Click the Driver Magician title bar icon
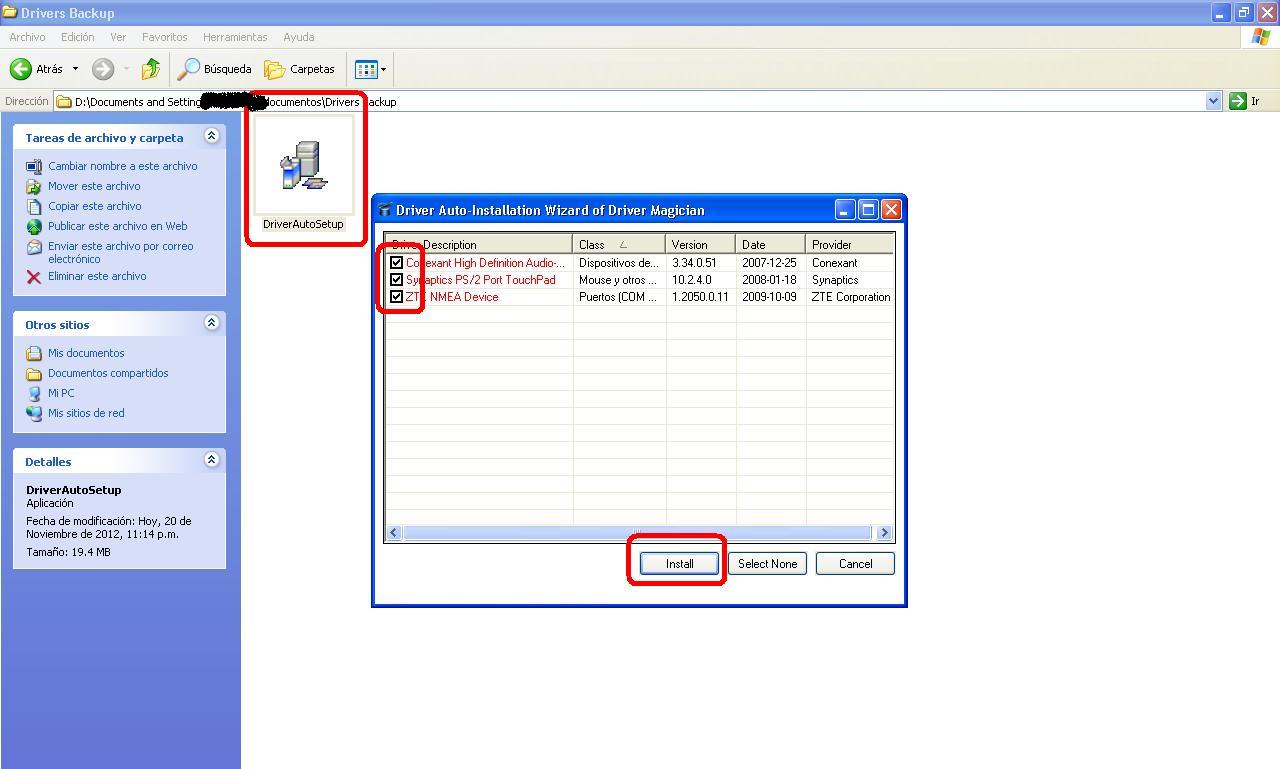 pyautogui.click(x=384, y=210)
